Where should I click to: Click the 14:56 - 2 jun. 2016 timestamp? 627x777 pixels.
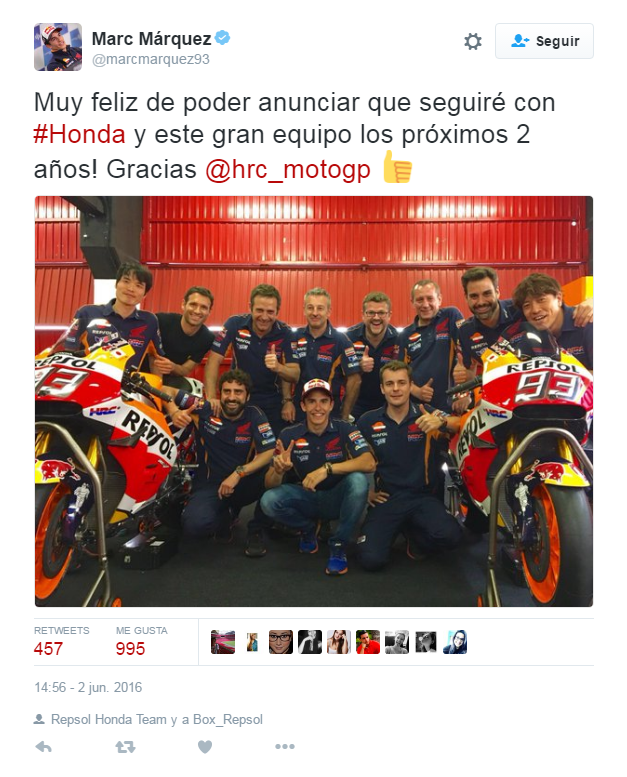click(88, 687)
